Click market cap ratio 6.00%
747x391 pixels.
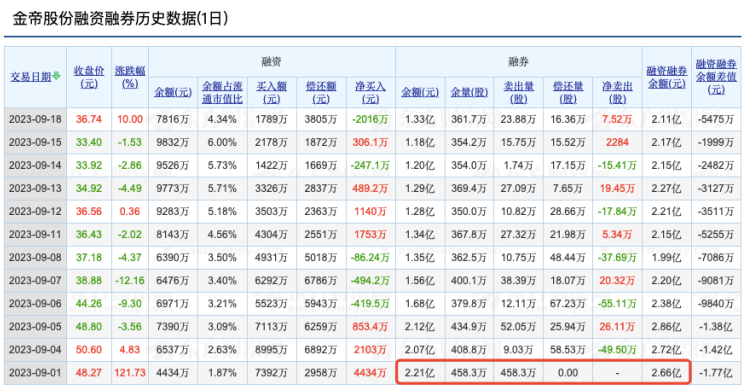click(x=222, y=142)
